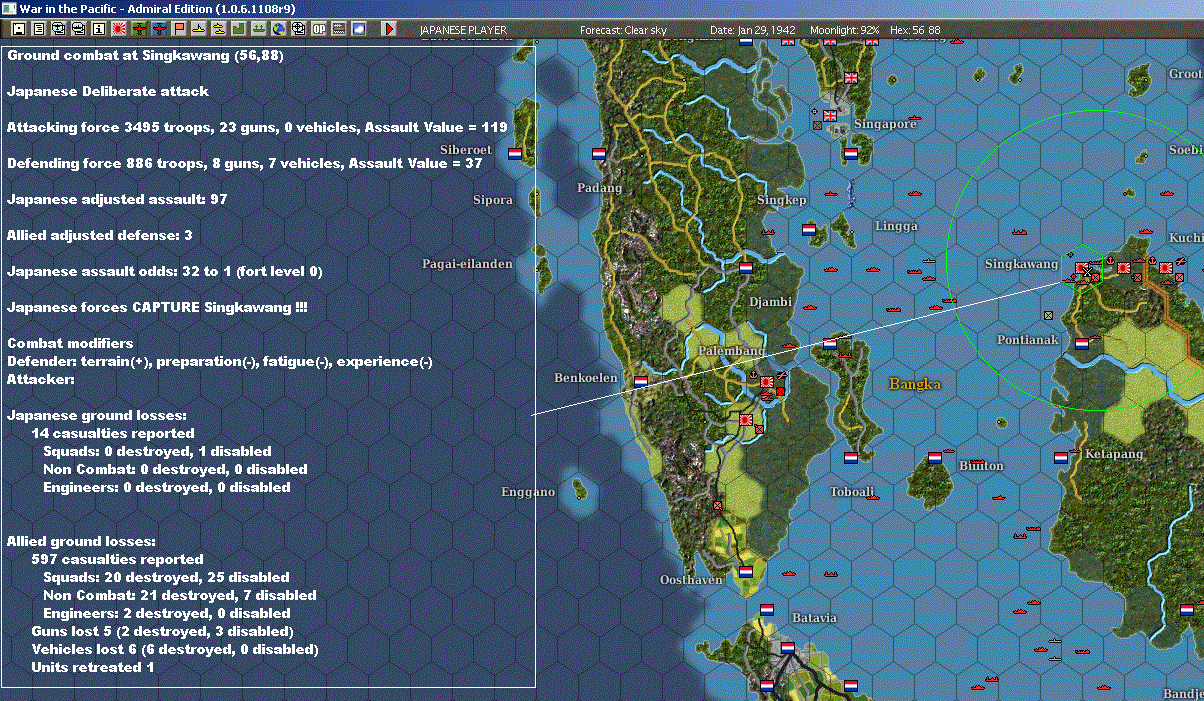Click the orange flag bases toolbar icon
Viewport: 1204px width, 701px height.
pyautogui.click(x=178, y=29)
